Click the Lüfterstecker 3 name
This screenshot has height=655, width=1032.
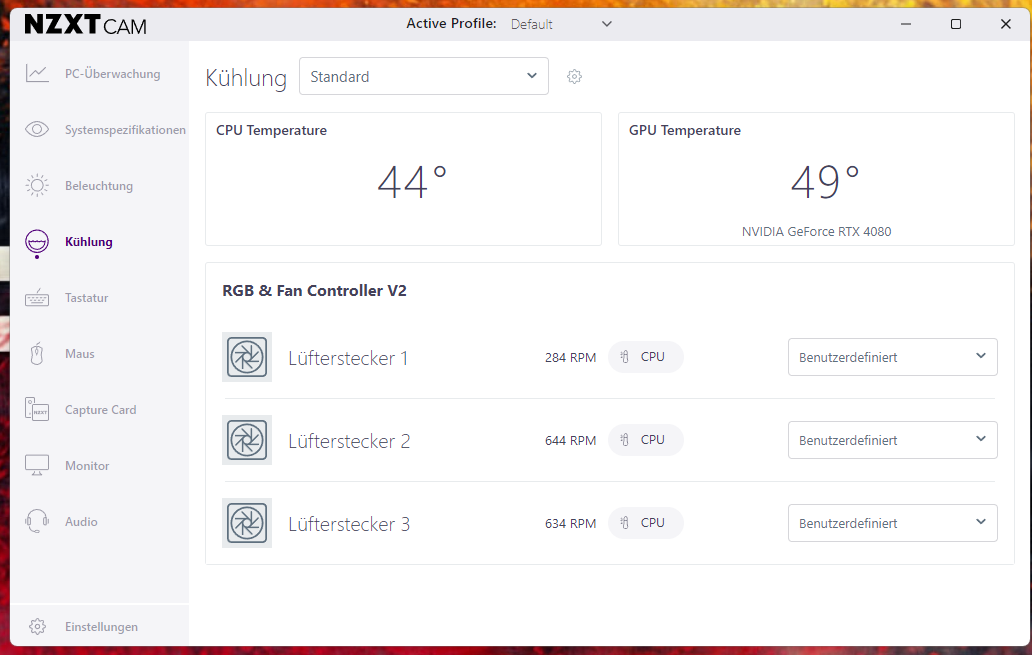349,524
